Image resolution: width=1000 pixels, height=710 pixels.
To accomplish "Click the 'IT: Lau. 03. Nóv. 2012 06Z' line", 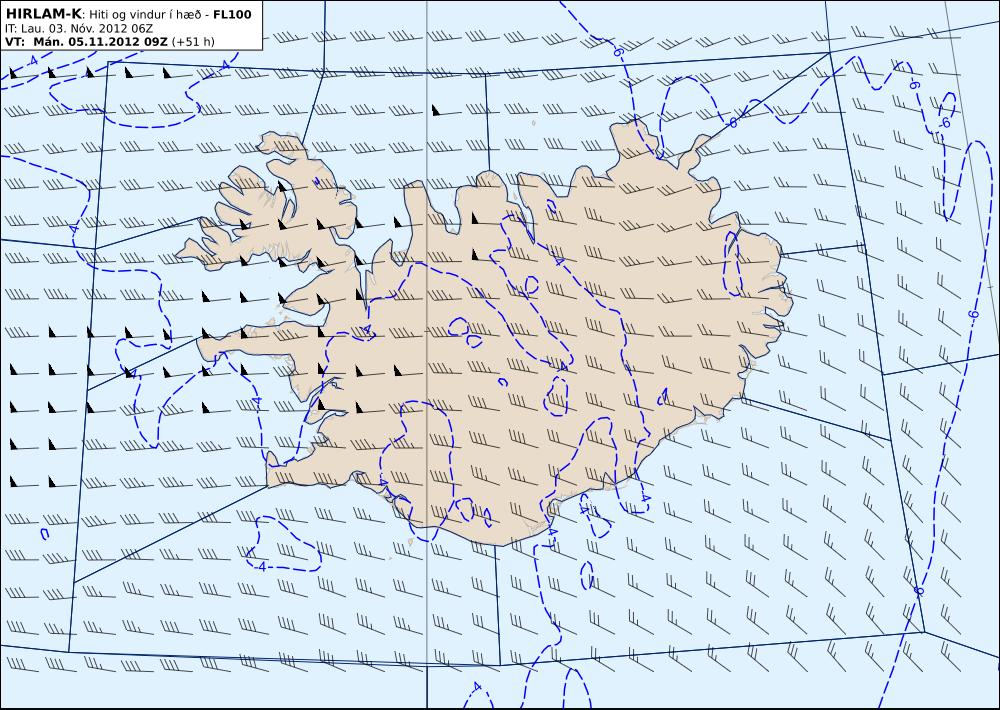I will (x=78, y=29).
